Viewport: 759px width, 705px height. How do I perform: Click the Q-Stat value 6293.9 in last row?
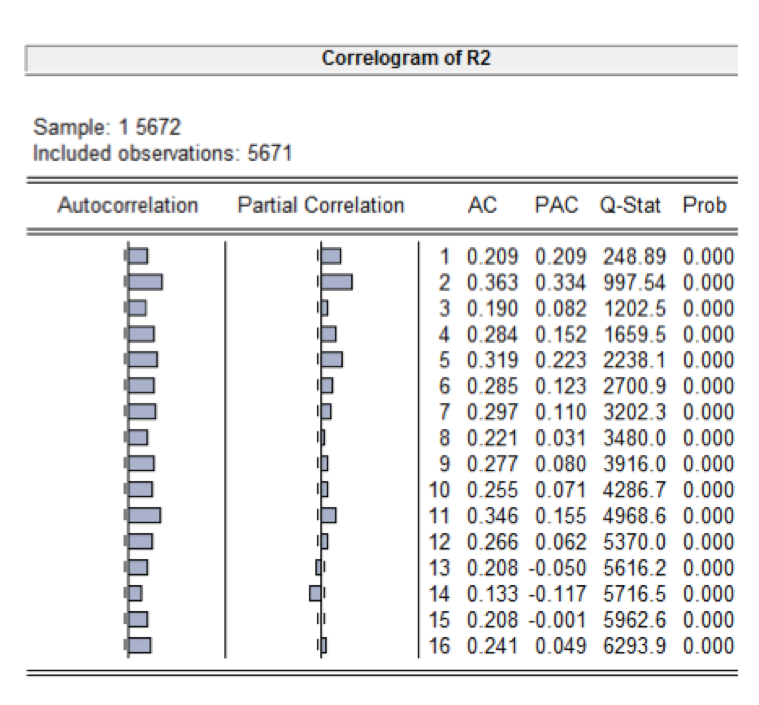pyautogui.click(x=633, y=646)
